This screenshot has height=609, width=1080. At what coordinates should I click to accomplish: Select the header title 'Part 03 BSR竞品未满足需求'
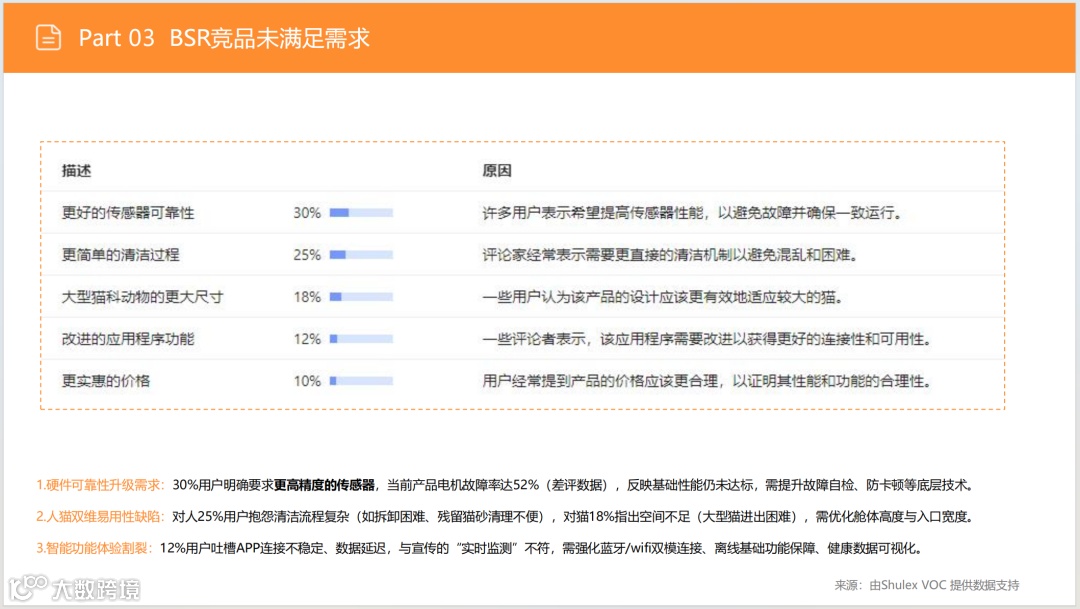coord(225,38)
